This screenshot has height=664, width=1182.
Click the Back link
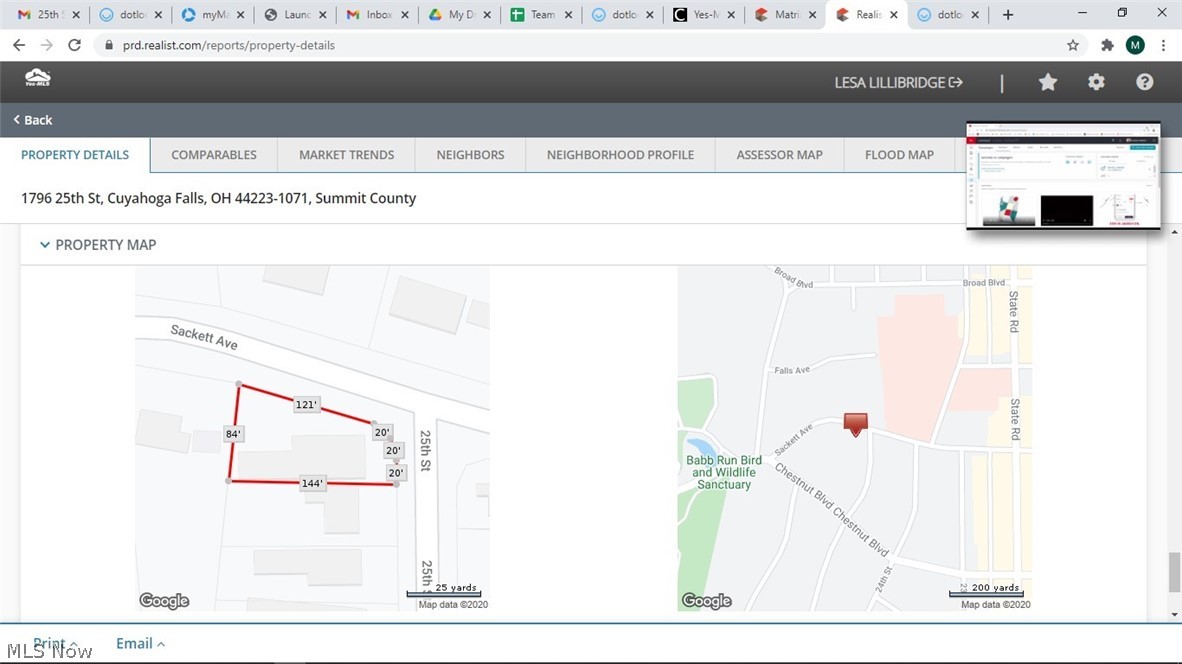(33, 120)
